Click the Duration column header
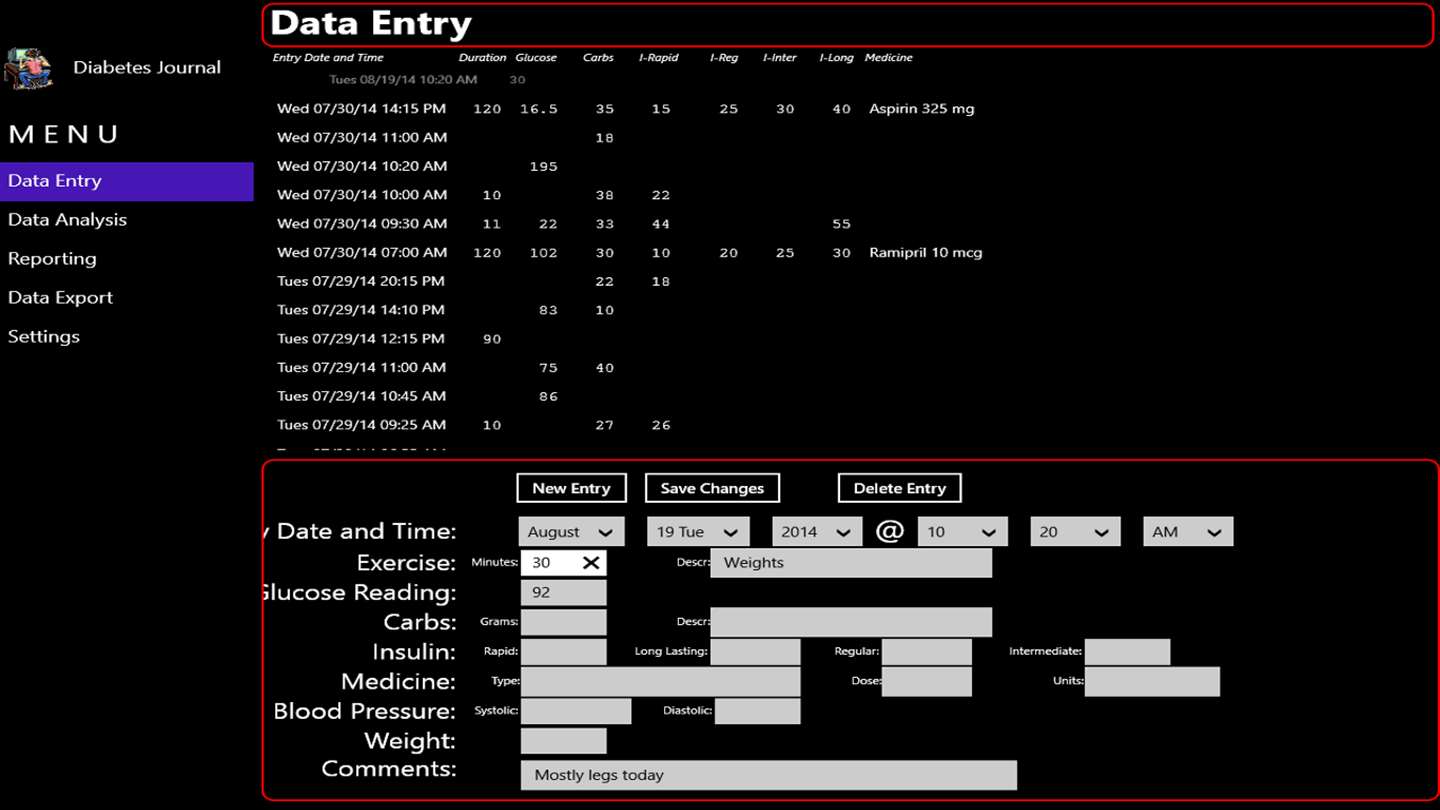1440x810 pixels. 483,58
